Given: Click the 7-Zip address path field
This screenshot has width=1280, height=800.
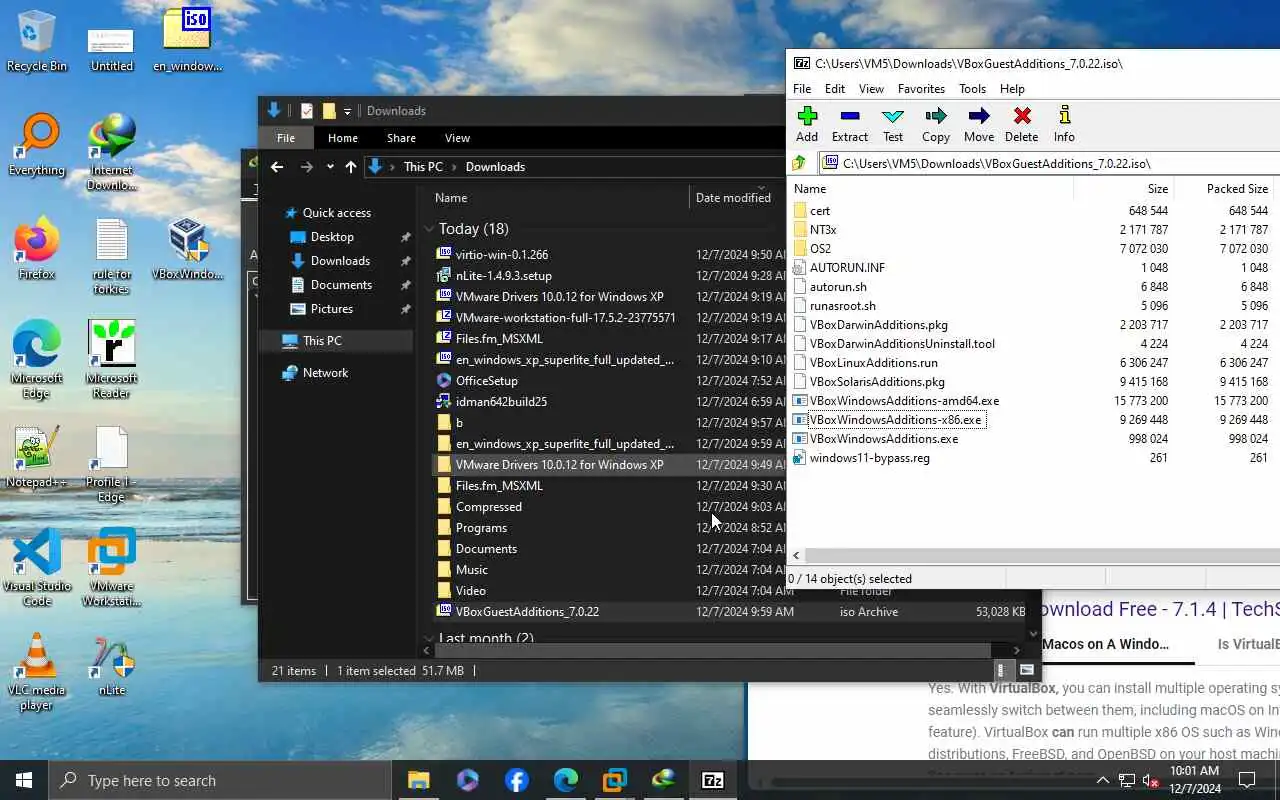Looking at the screenshot, I should click(x=1048, y=163).
